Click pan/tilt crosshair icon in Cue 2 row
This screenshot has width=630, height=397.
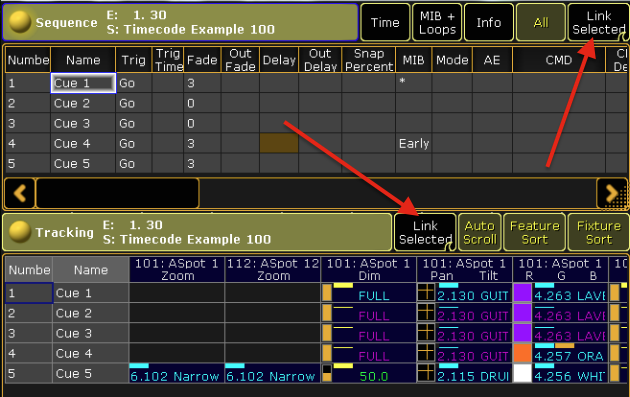[426, 312]
